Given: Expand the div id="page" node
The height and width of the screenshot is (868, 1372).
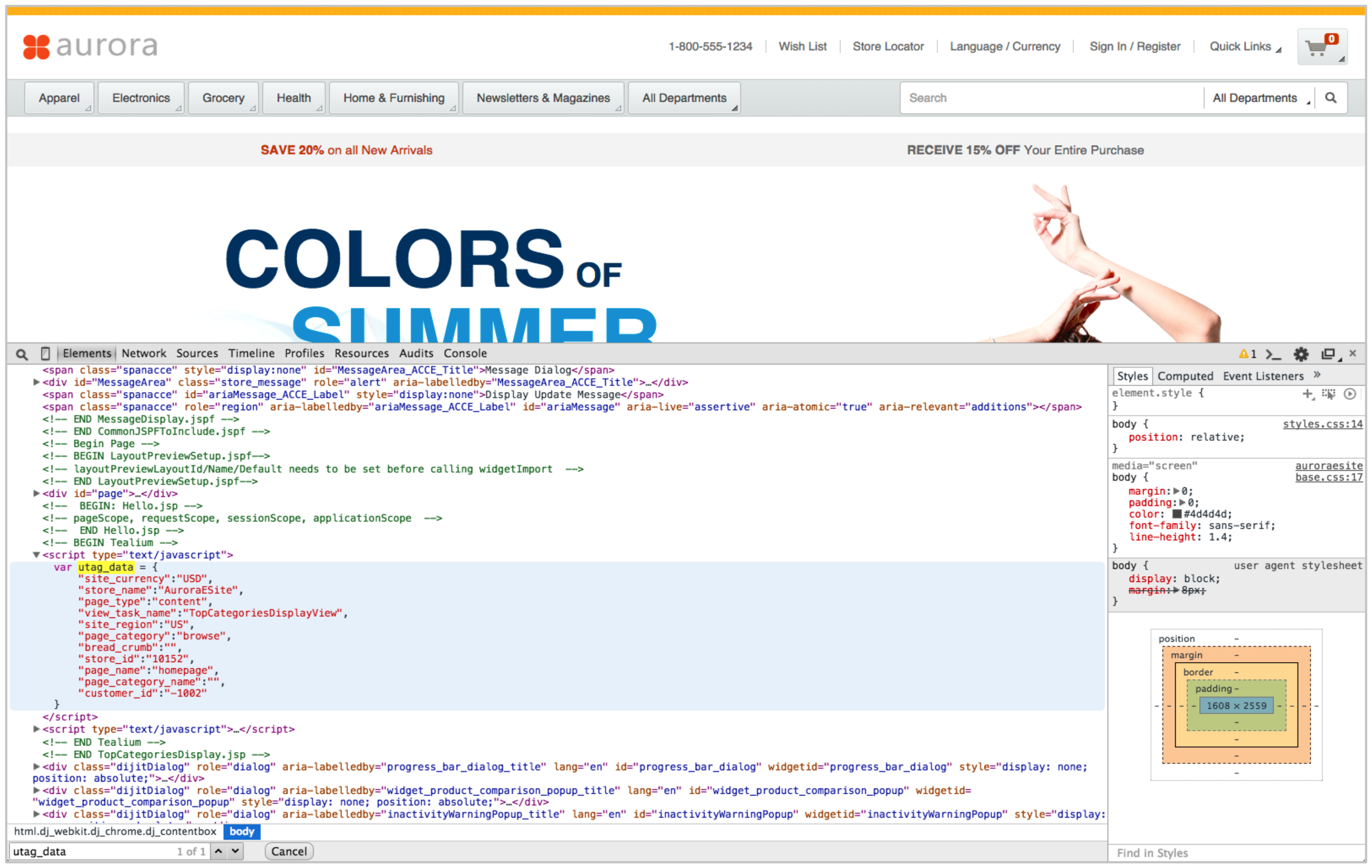Looking at the screenshot, I should [x=36, y=494].
